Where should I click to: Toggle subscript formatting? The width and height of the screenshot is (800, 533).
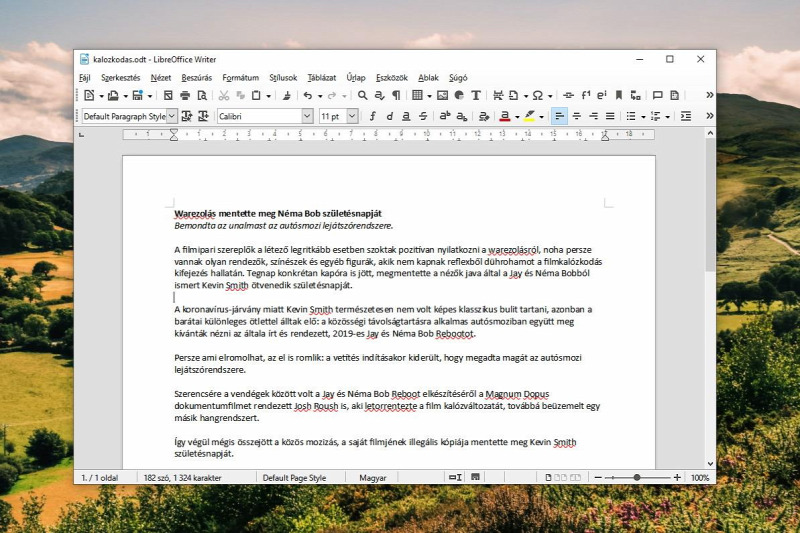click(x=462, y=116)
